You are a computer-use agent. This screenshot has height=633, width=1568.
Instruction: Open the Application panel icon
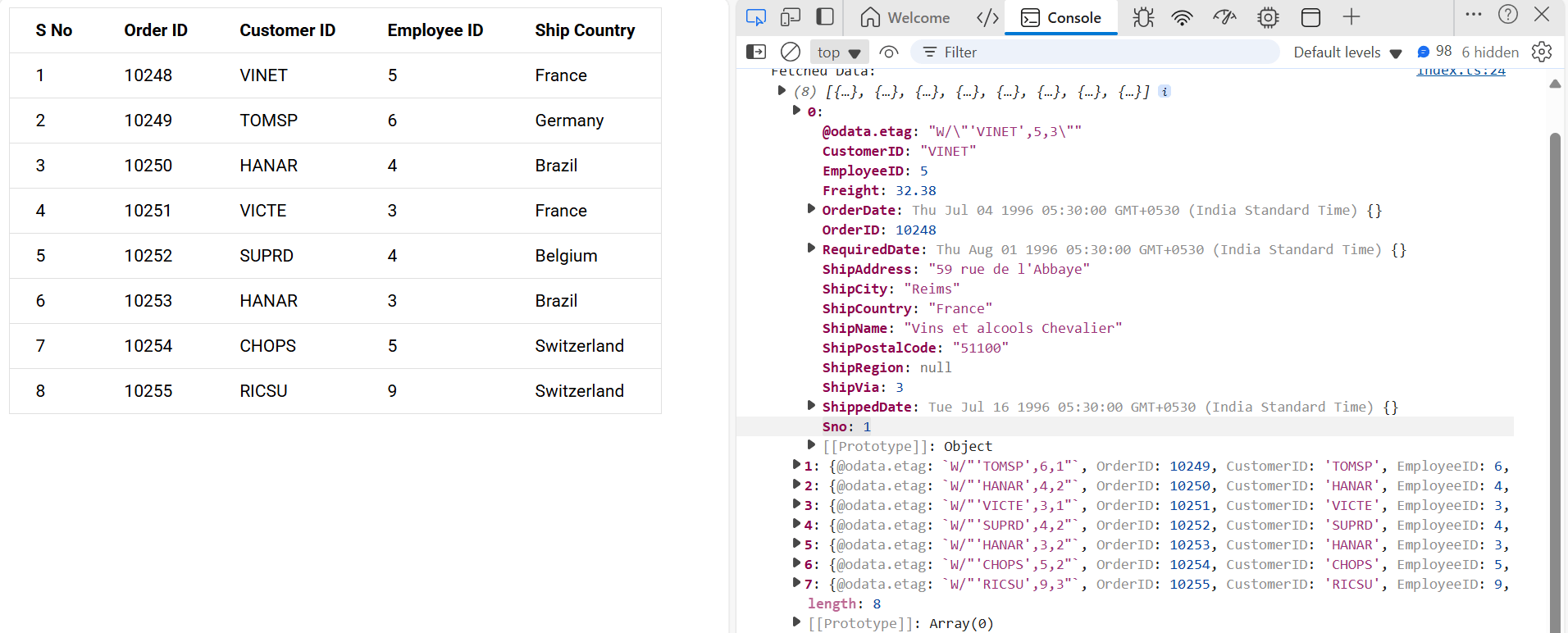coord(1310,17)
